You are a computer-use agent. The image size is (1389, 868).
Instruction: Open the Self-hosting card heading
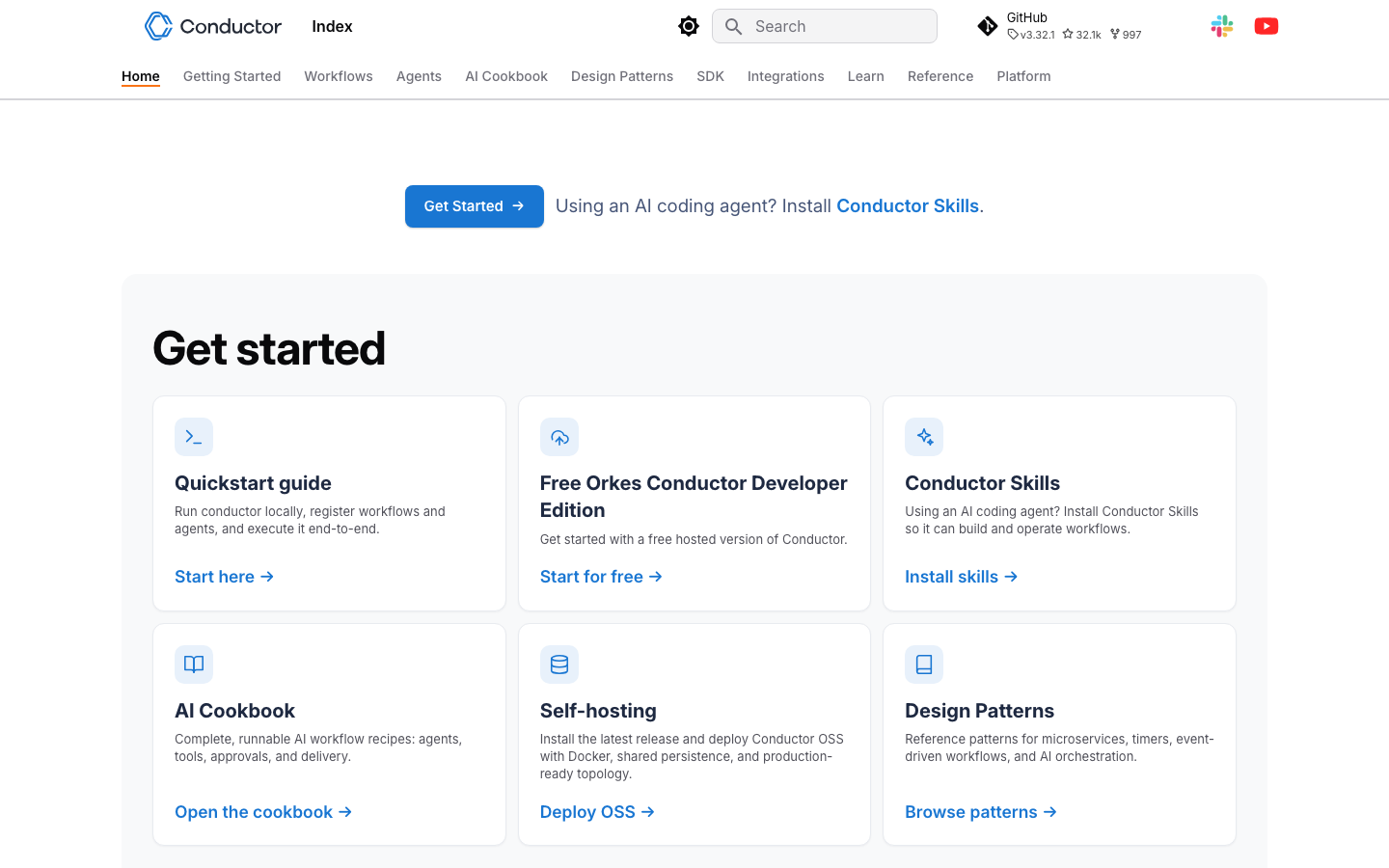[x=598, y=711]
